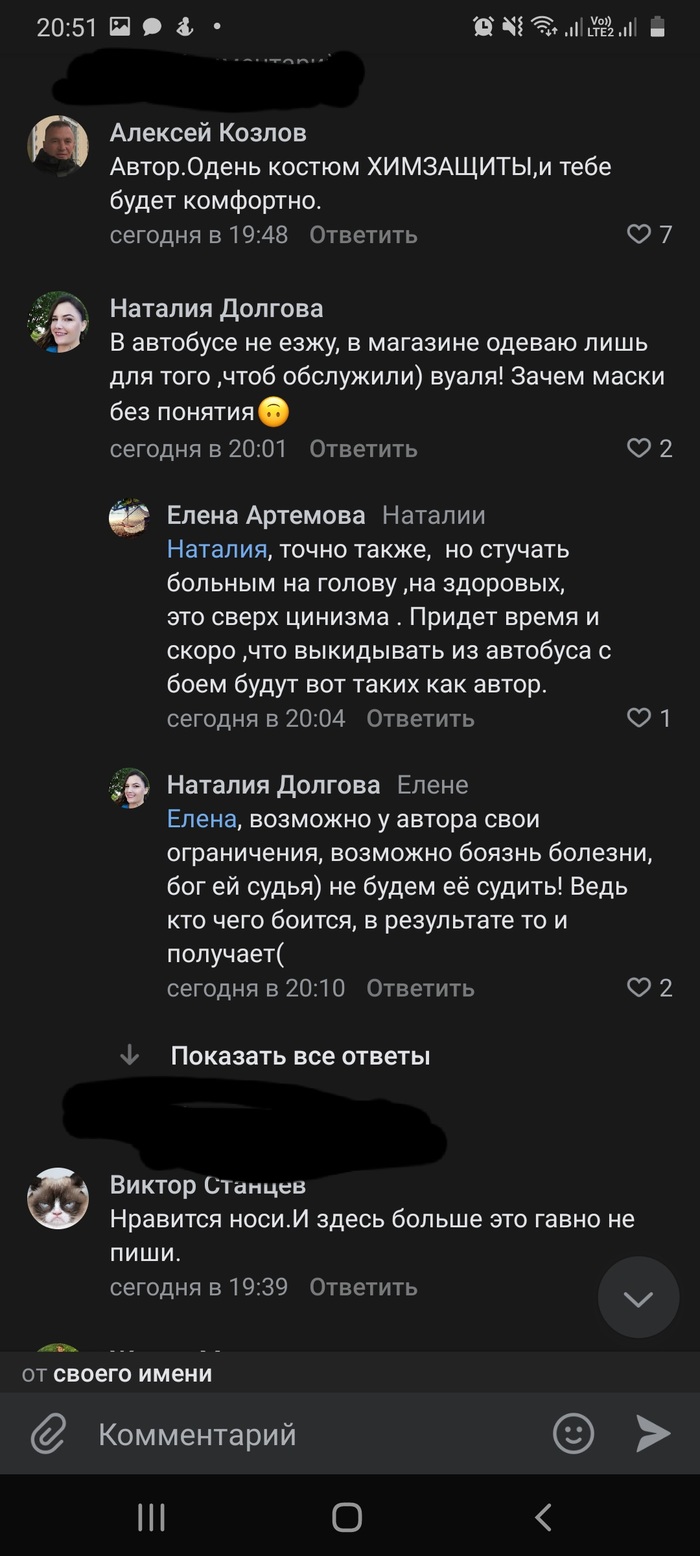The image size is (700, 1556).
Task: Open the Android recent apps button
Action: (x=151, y=1518)
